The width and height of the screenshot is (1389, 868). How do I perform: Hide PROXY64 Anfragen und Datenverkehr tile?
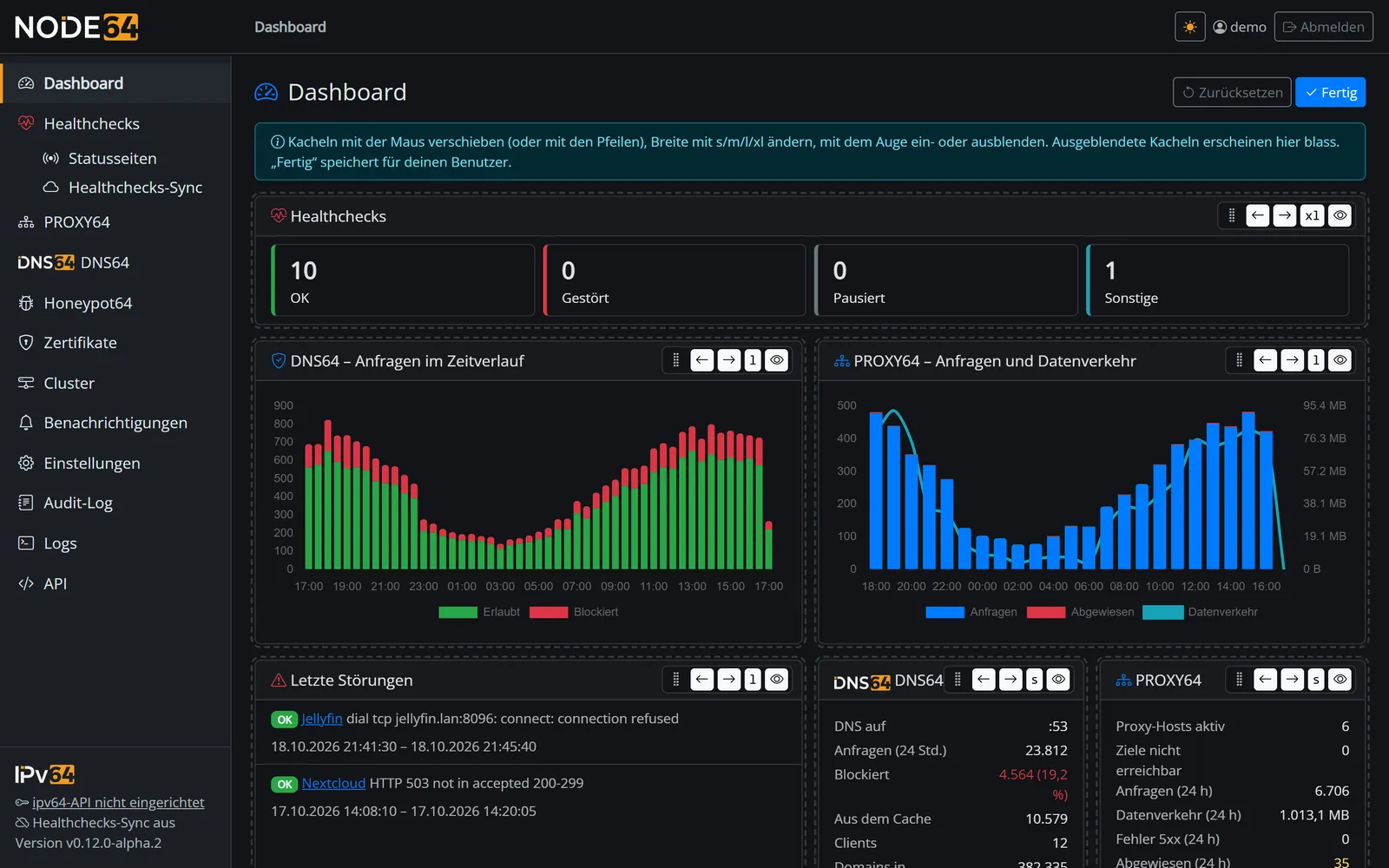(1340, 360)
